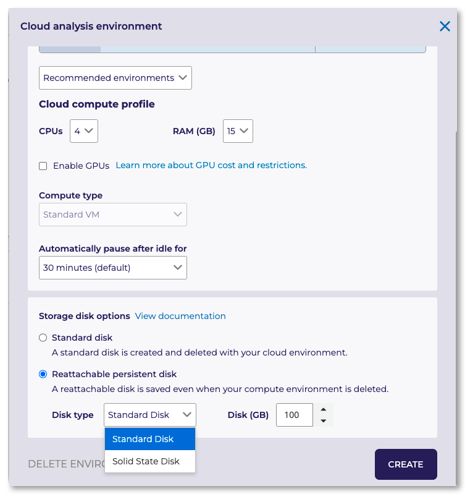
Task: Open the Recommended environments dropdown
Action: (115, 78)
